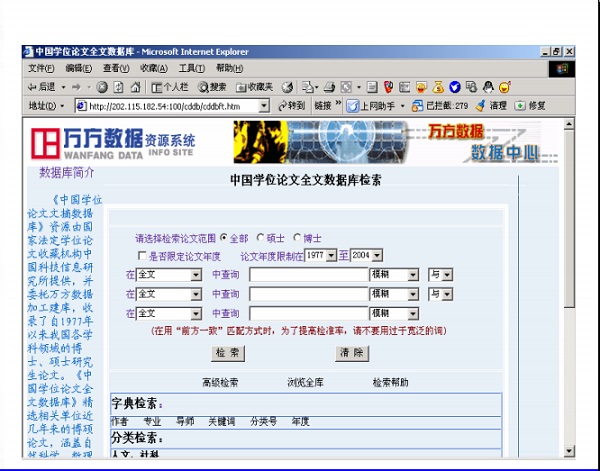The image size is (600, 471).
Task: Open the 浏览全库 browse link
Action: pyautogui.click(x=305, y=382)
